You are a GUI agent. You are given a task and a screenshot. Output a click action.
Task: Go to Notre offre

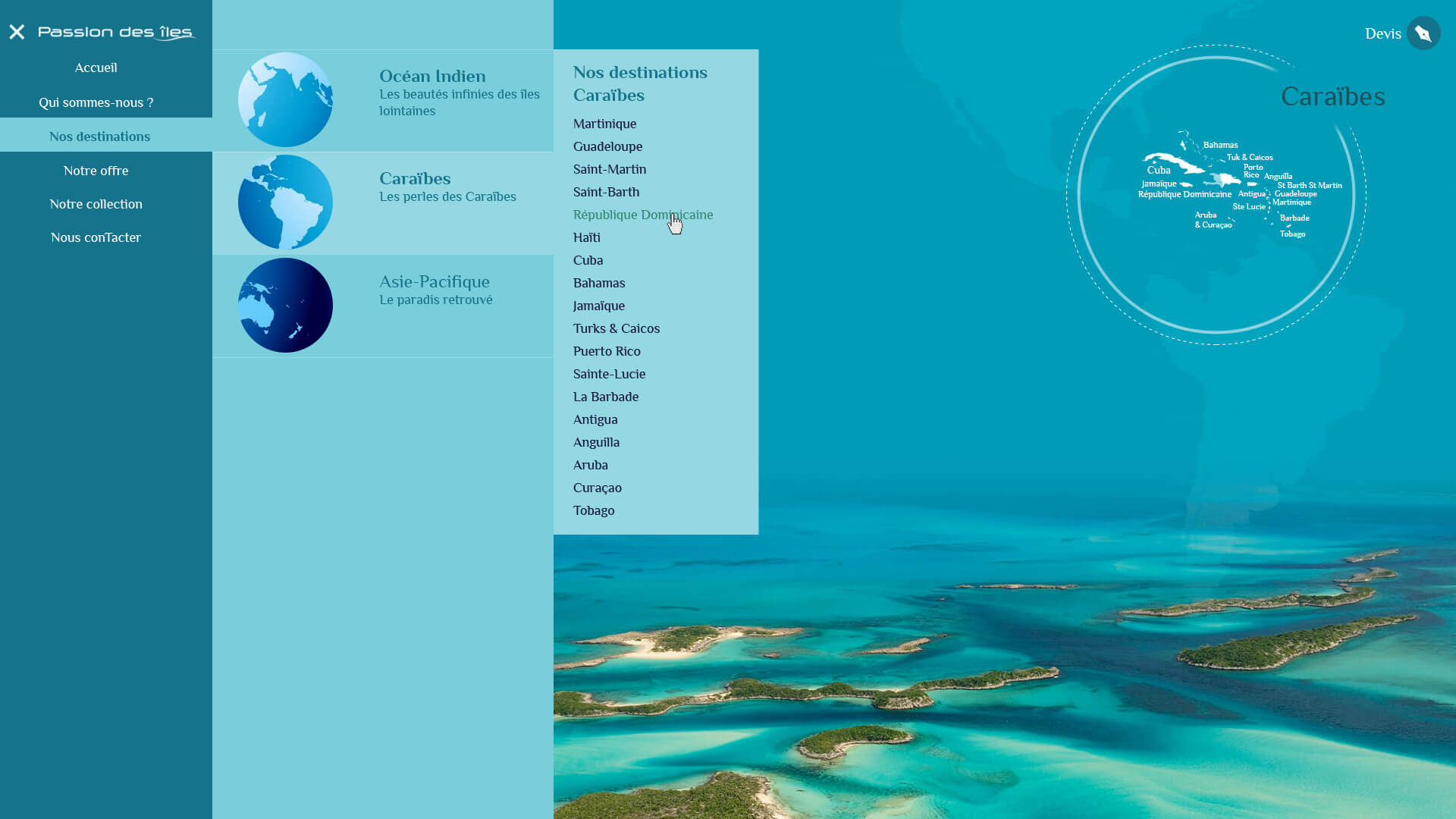[96, 170]
